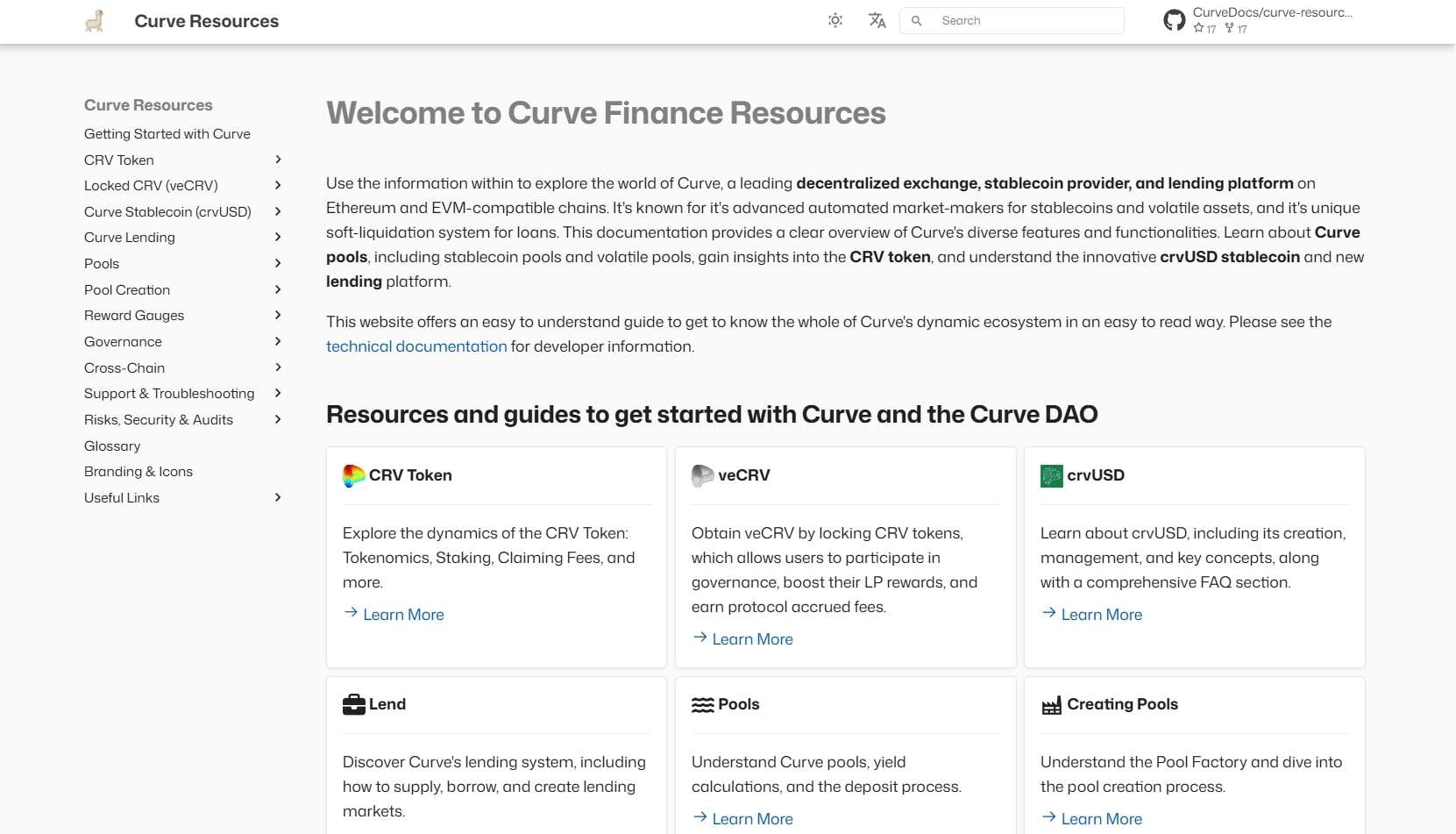Image resolution: width=1456 pixels, height=834 pixels.
Task: Expand Locked CRV (veCRV) sidebar section
Action: pyautogui.click(x=278, y=185)
